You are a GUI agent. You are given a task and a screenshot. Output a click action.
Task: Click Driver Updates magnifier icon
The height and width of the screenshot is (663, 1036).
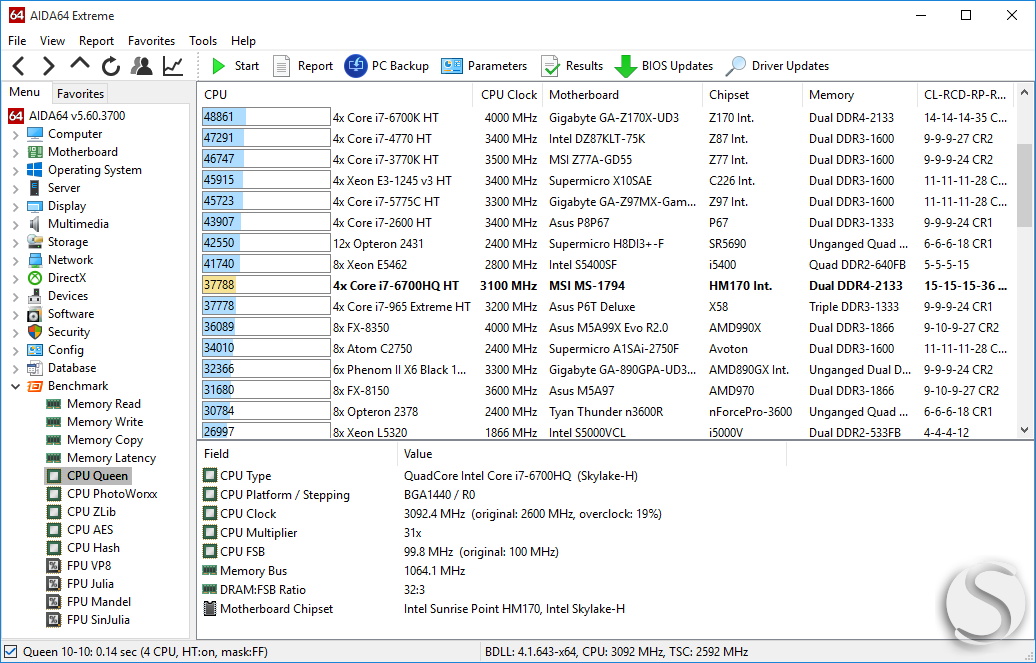(735, 66)
